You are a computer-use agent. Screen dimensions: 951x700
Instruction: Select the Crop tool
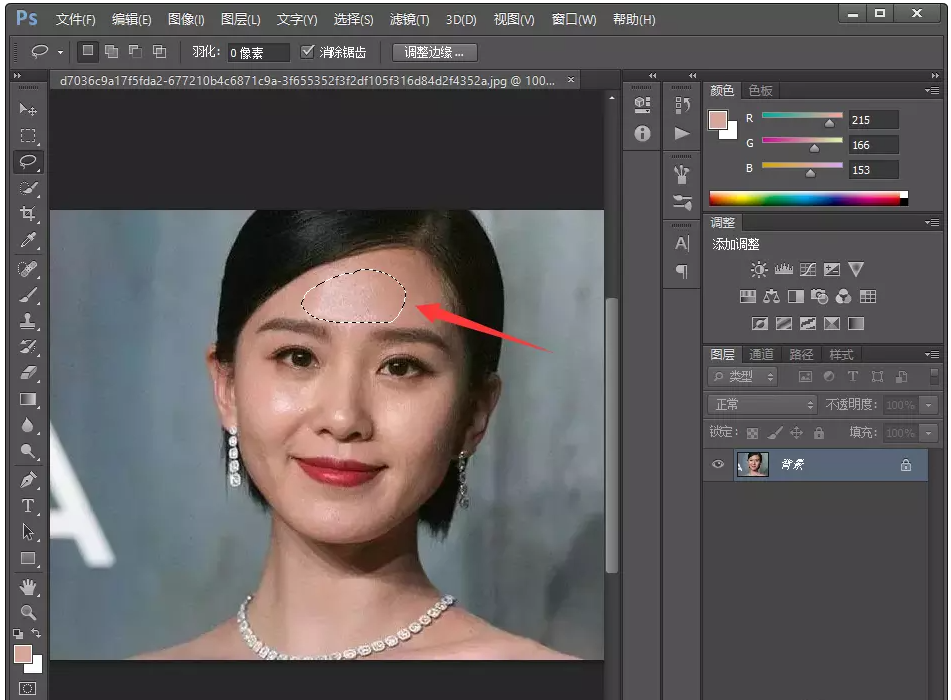tap(28, 214)
